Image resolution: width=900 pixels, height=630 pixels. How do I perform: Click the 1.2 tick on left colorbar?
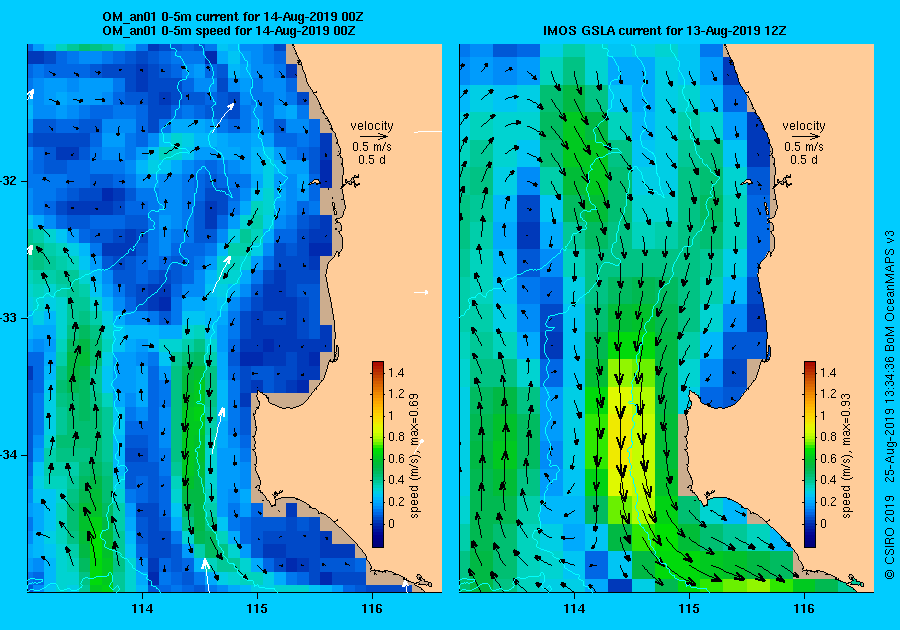(396, 394)
